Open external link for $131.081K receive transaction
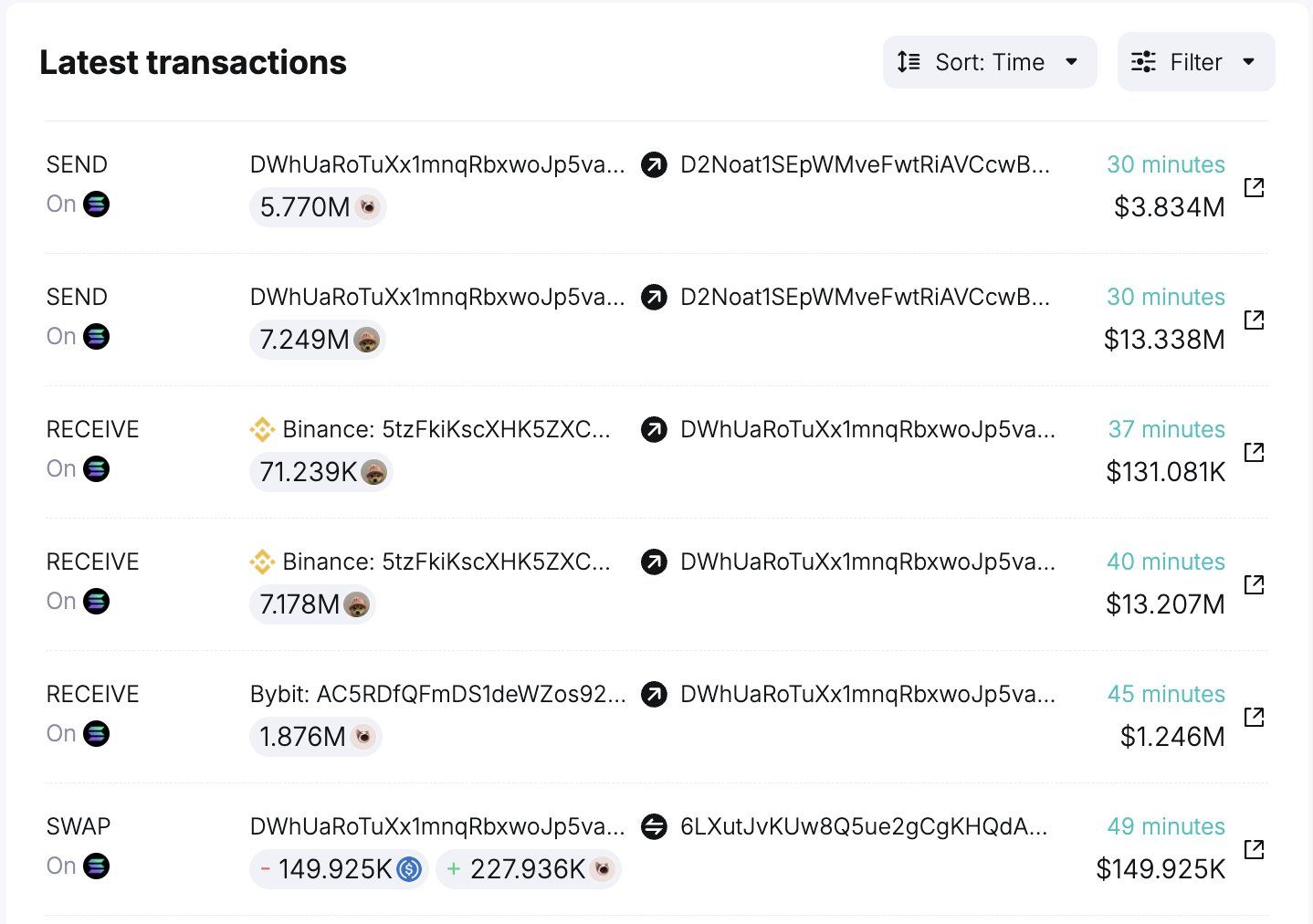 1255,452
